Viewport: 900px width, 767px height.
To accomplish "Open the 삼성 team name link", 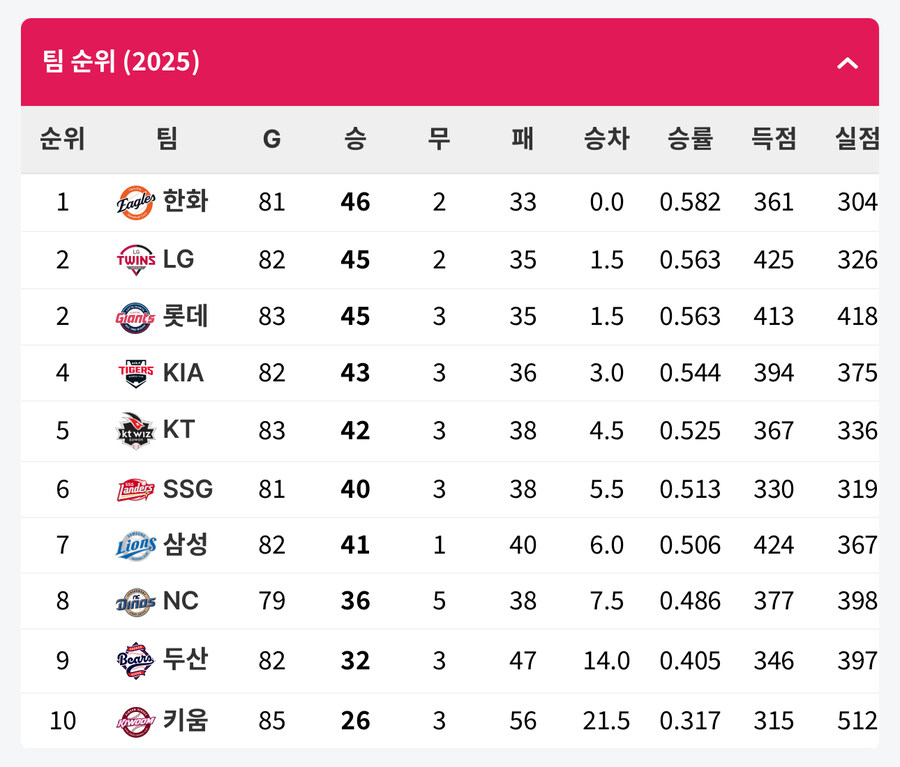I will click(x=185, y=544).
